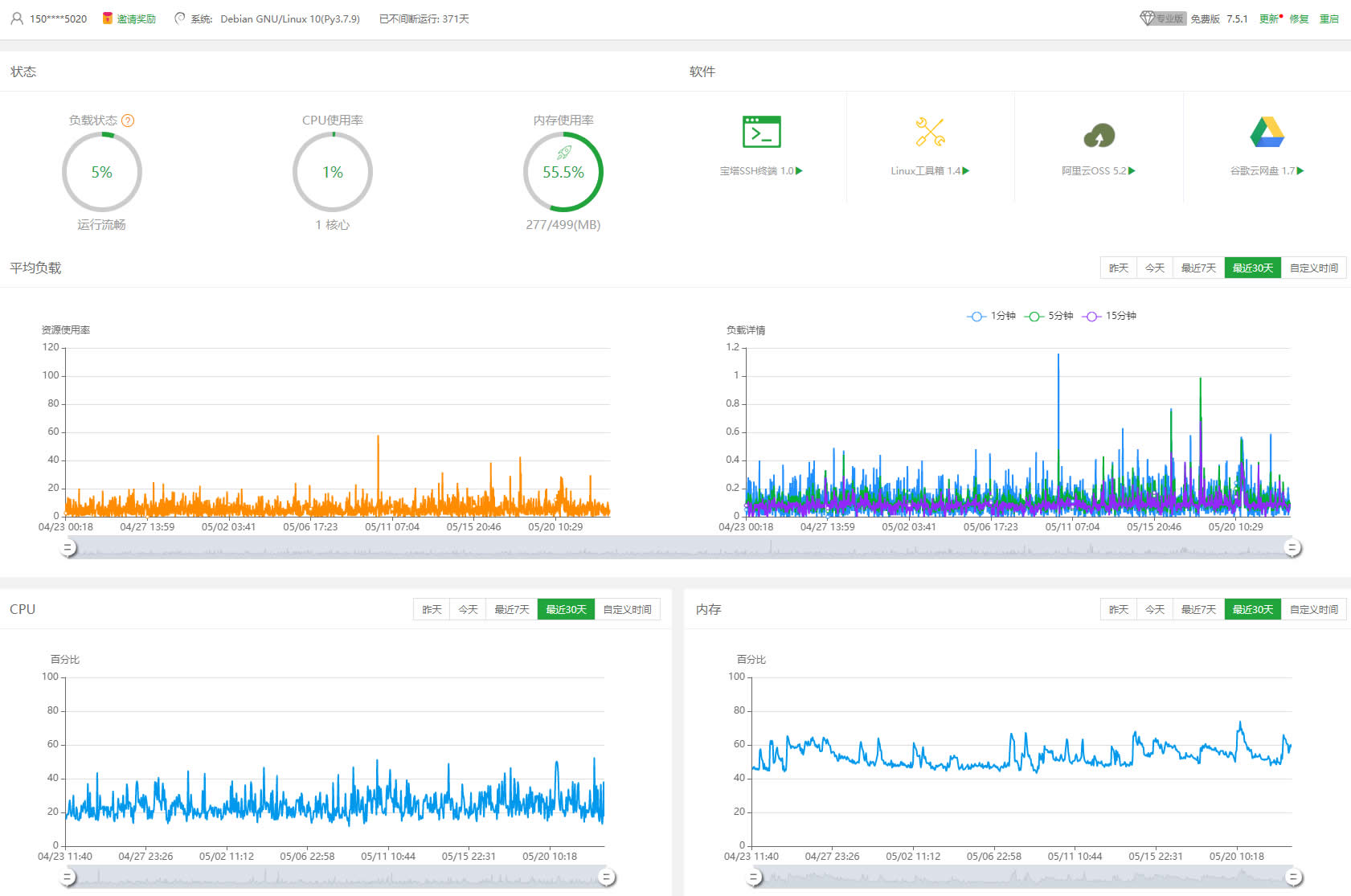
Task: Expand the 阿里云OSS 5.2 arrow
Action: point(1132,171)
